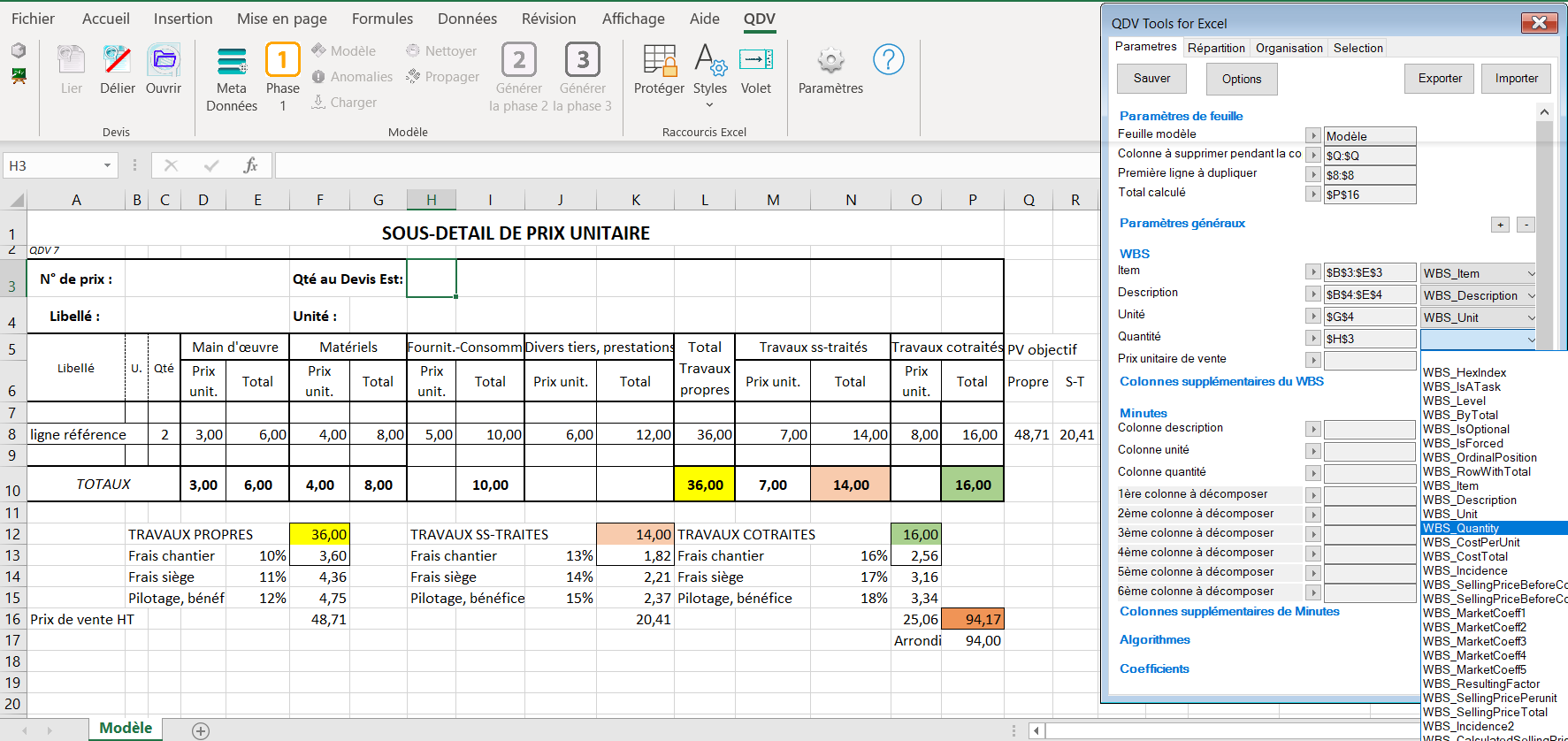Expand the WBS_Unit combo box
This screenshot has height=741, width=1568.
coord(1531,318)
